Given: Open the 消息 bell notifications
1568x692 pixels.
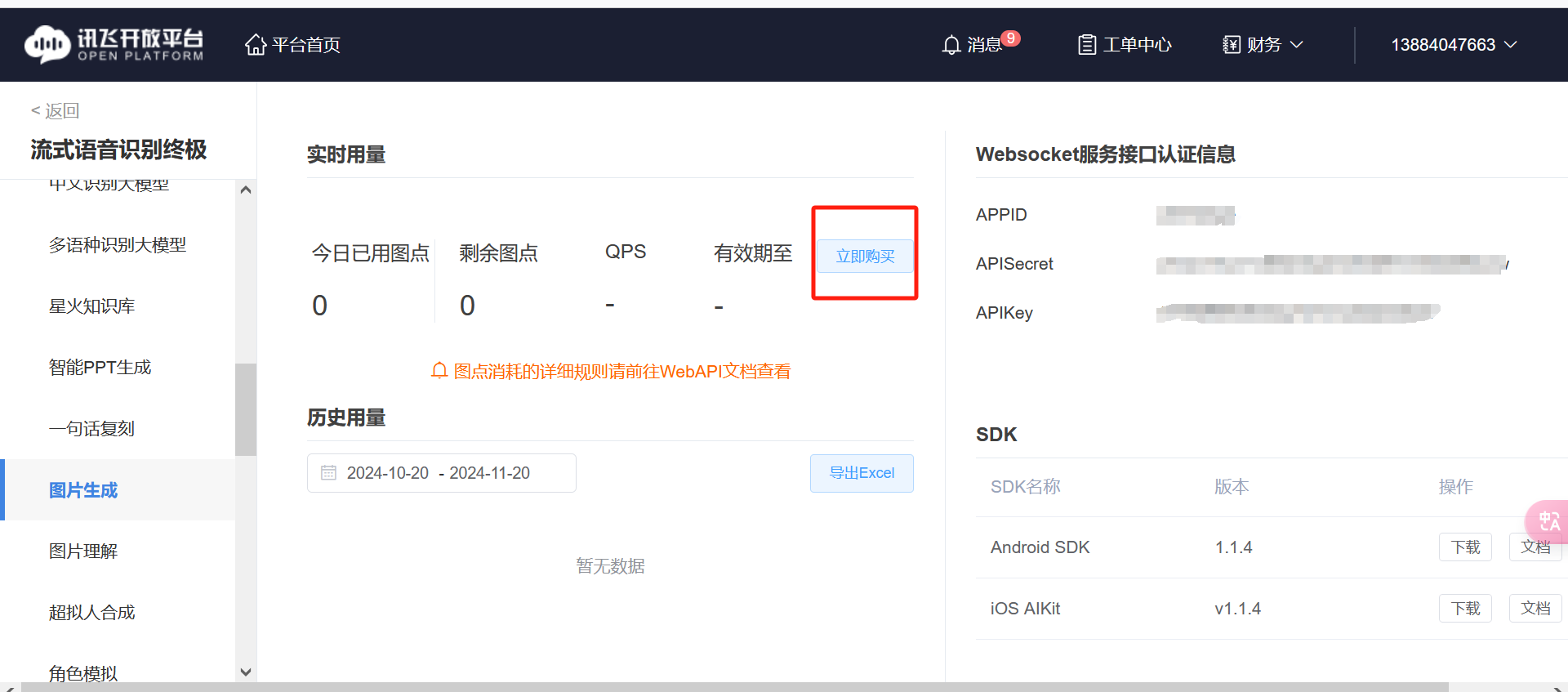Looking at the screenshot, I should (951, 45).
